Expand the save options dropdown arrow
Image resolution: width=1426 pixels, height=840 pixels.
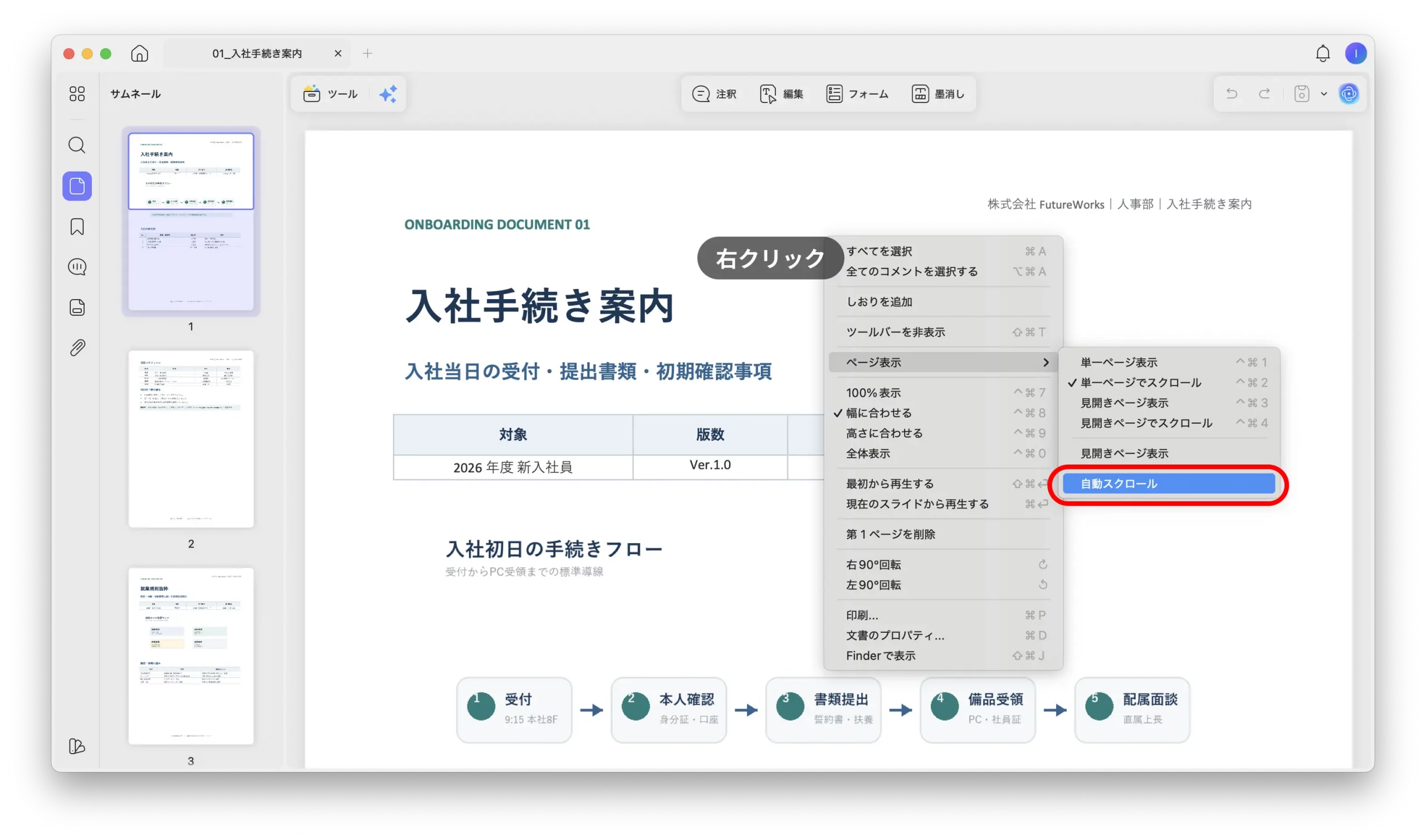click(x=1324, y=94)
